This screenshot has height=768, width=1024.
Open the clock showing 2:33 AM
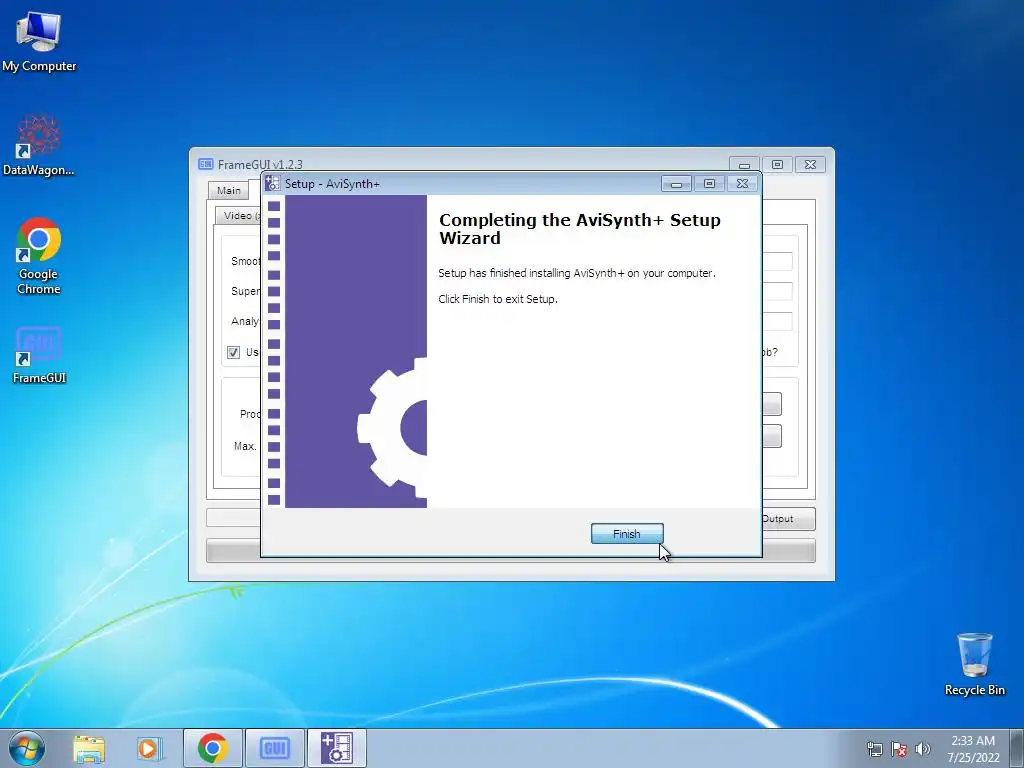point(973,748)
